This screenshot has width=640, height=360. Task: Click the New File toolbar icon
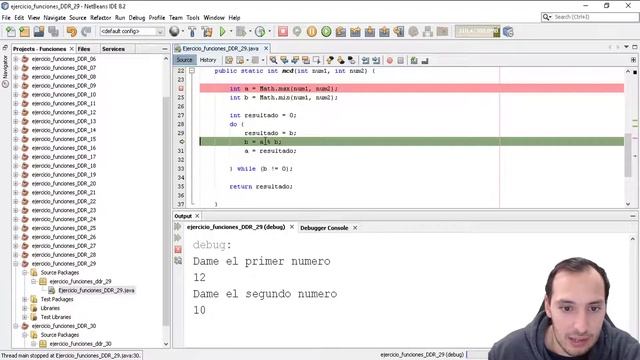11,31
